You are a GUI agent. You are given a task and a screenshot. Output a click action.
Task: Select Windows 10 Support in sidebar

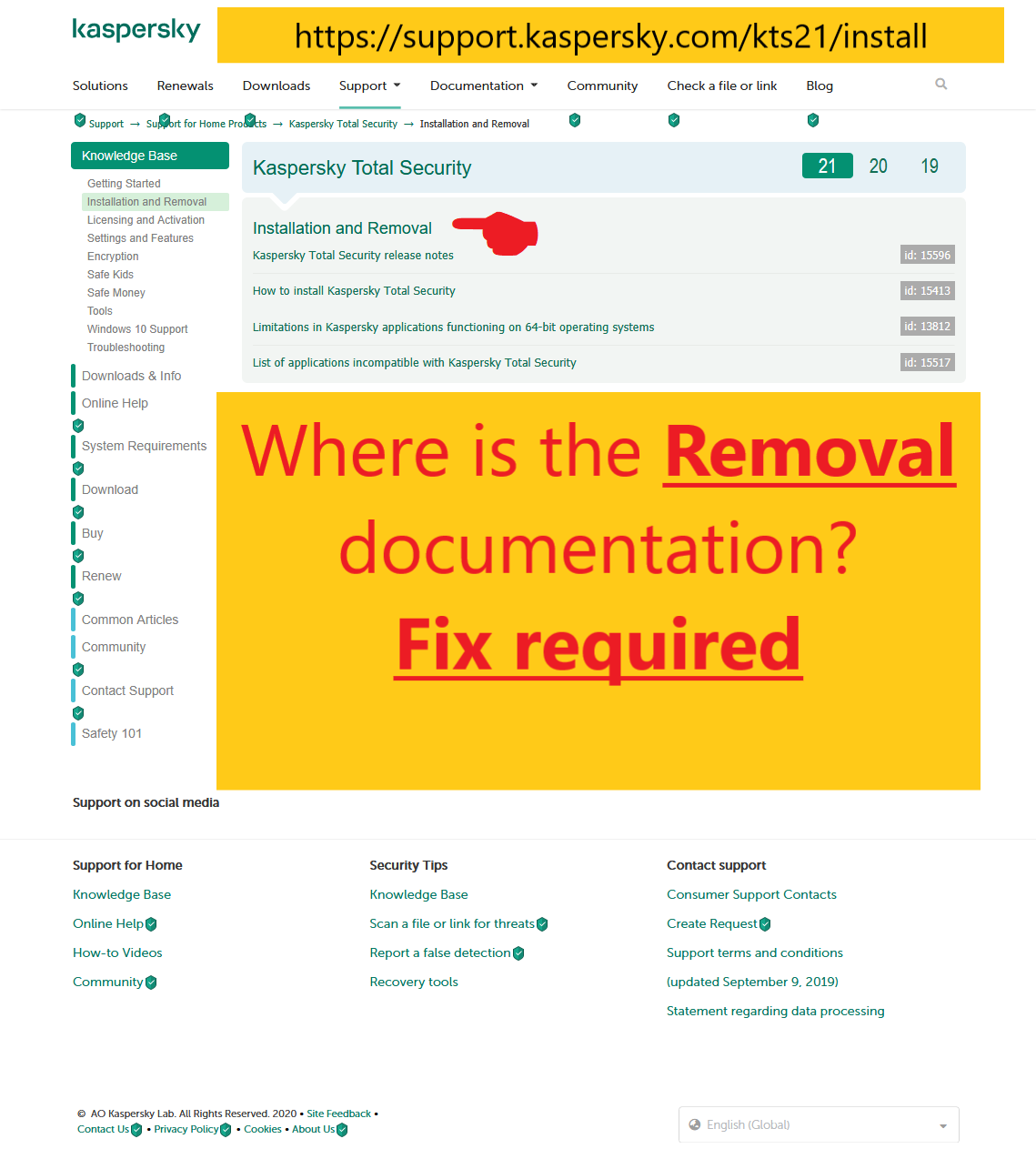tap(137, 329)
